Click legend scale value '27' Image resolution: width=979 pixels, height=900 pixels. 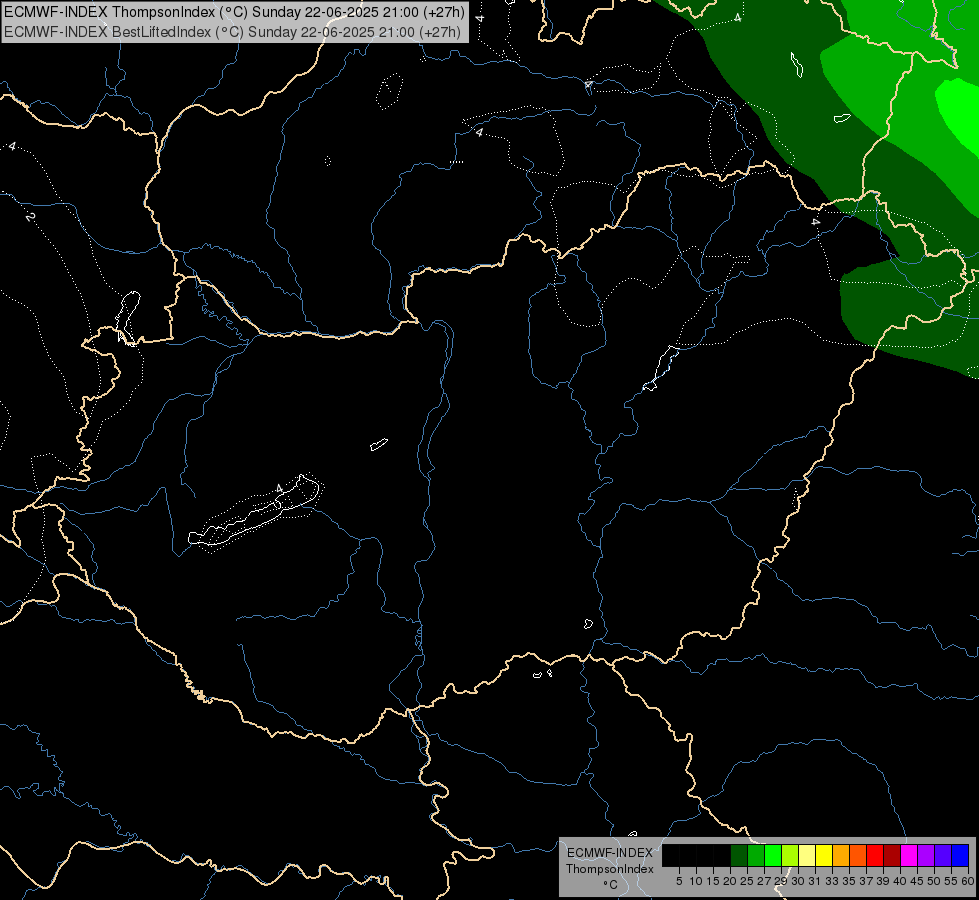point(764,881)
